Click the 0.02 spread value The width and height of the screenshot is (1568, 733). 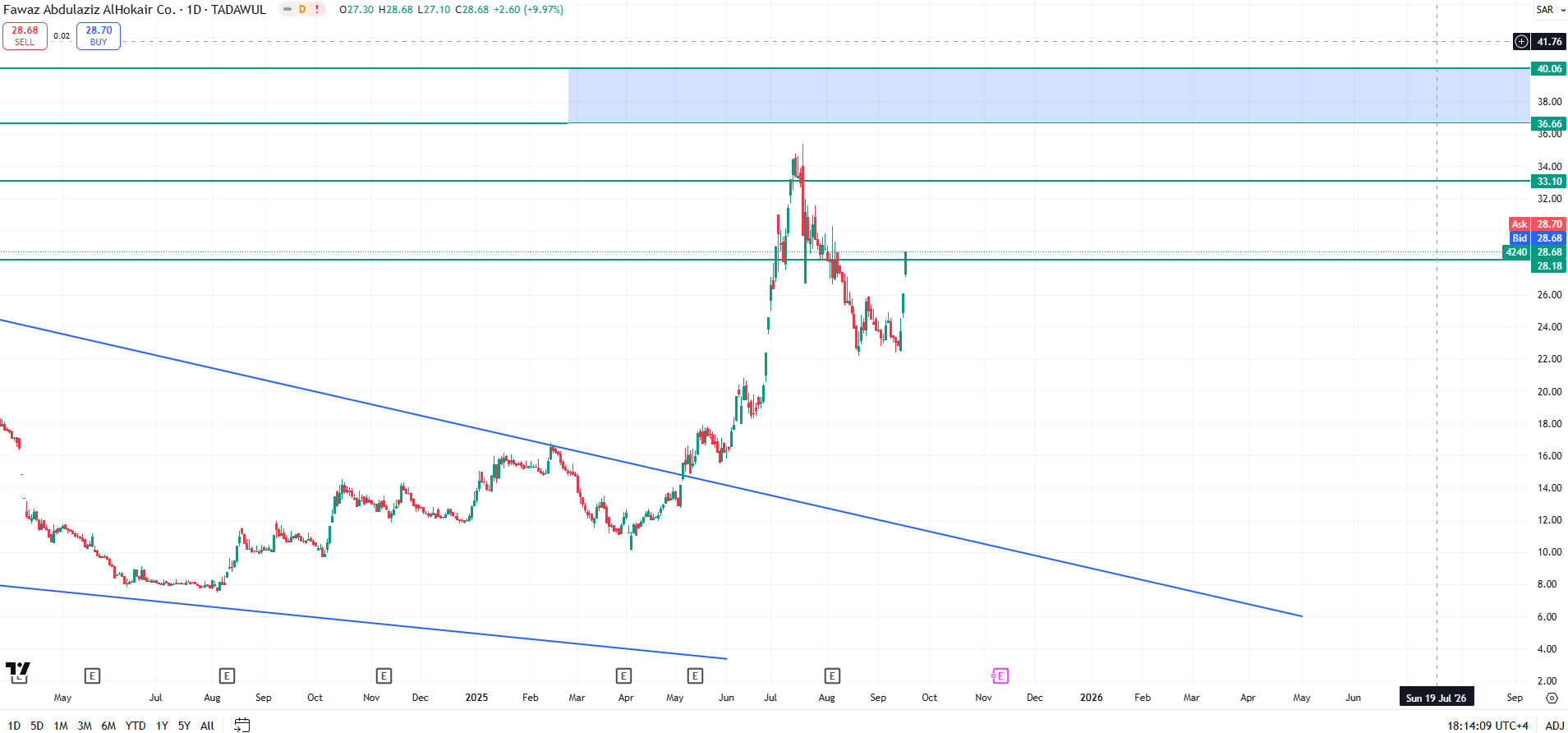62,36
